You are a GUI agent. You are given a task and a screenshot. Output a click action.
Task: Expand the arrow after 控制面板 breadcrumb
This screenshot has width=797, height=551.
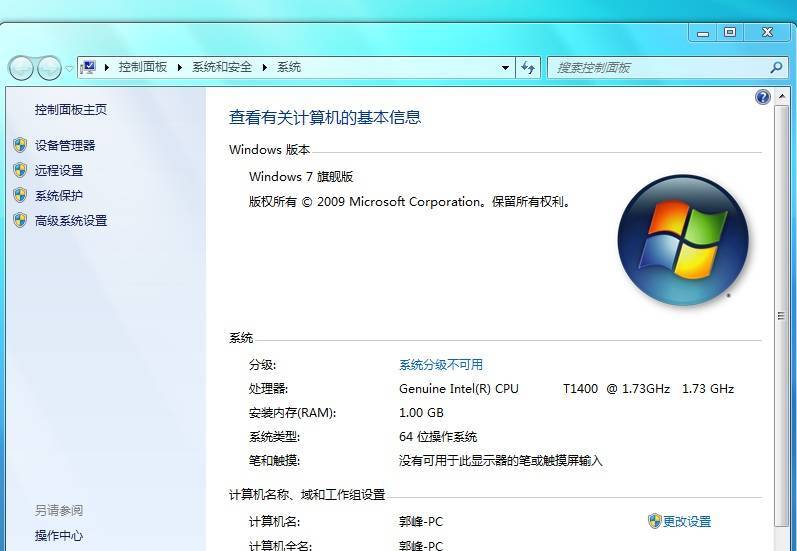pos(179,67)
